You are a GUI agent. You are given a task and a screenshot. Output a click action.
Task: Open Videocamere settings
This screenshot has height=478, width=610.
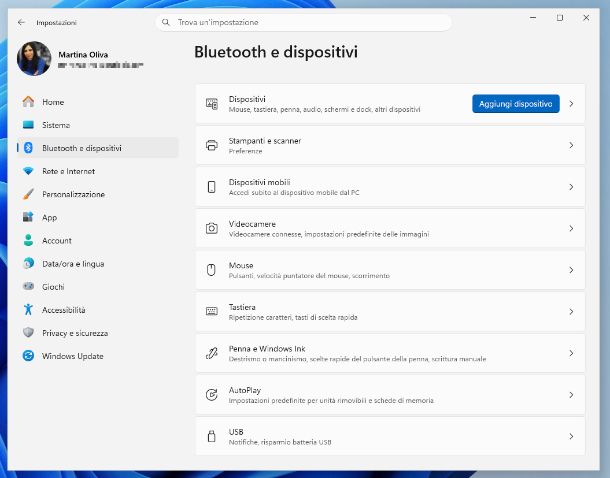coord(390,228)
